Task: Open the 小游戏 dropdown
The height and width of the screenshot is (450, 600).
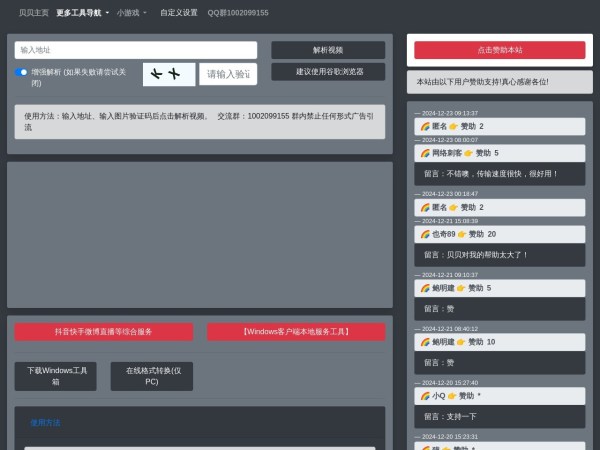Action: tap(132, 13)
